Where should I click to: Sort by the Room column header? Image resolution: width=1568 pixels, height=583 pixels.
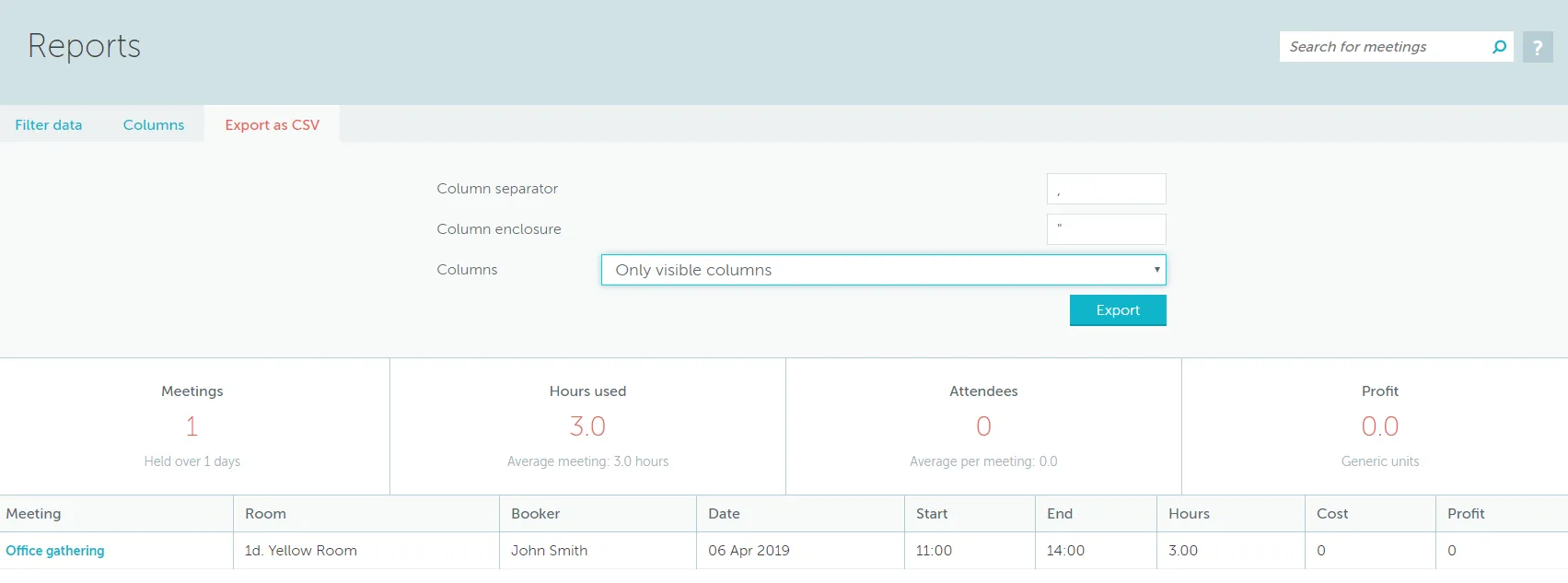(x=265, y=514)
